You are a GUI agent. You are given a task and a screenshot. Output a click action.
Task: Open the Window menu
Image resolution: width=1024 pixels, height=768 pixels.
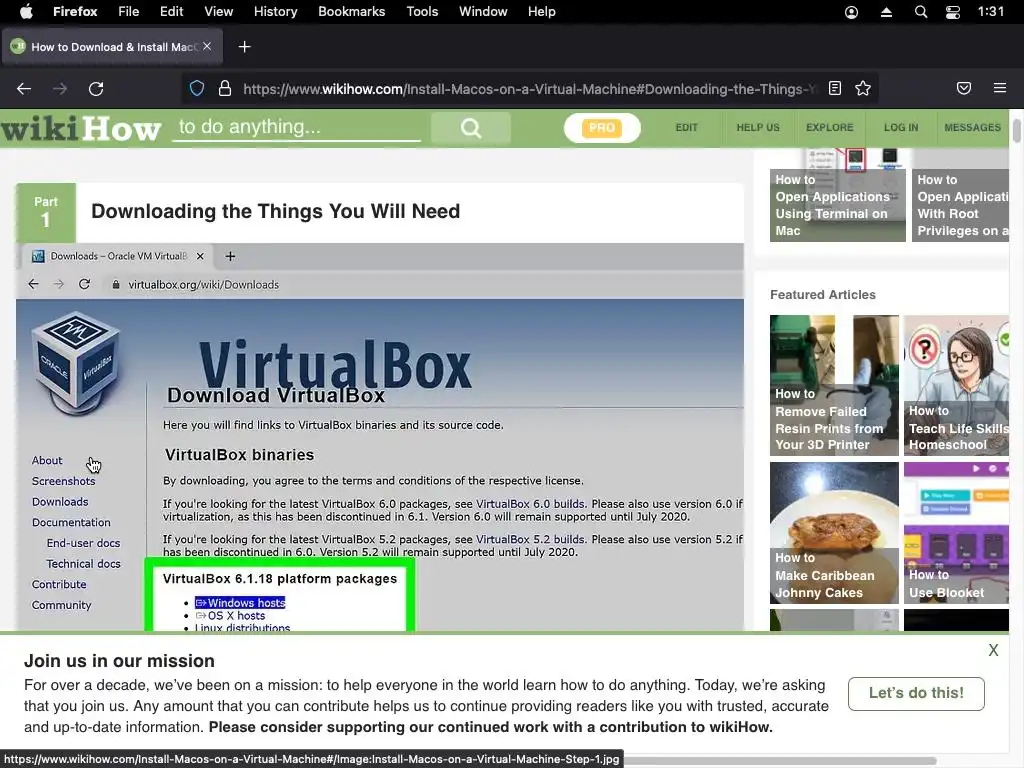(483, 12)
